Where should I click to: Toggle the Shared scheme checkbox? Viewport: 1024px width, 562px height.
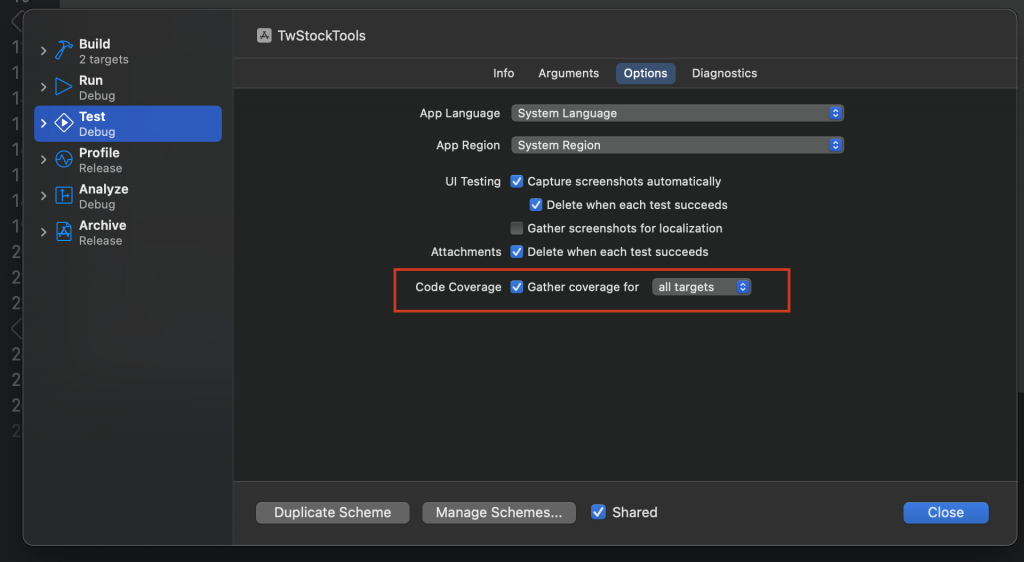tap(598, 512)
